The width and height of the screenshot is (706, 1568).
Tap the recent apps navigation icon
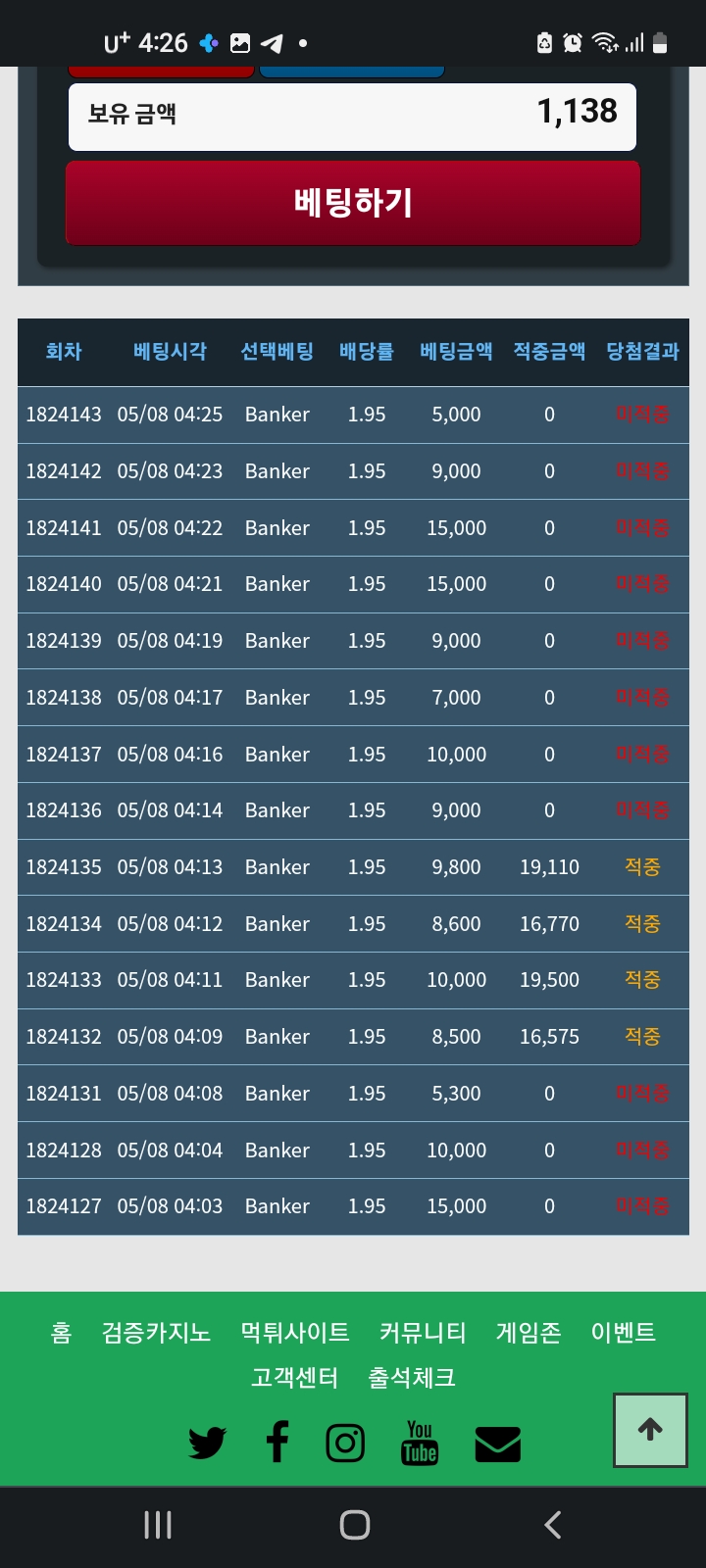point(158,1525)
